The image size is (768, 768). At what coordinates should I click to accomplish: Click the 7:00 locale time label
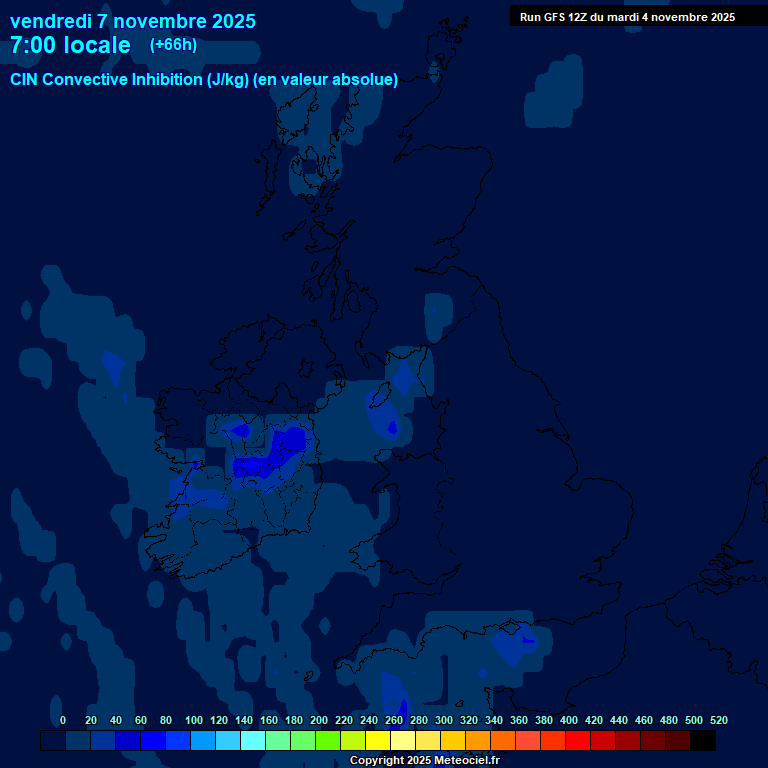point(70,46)
